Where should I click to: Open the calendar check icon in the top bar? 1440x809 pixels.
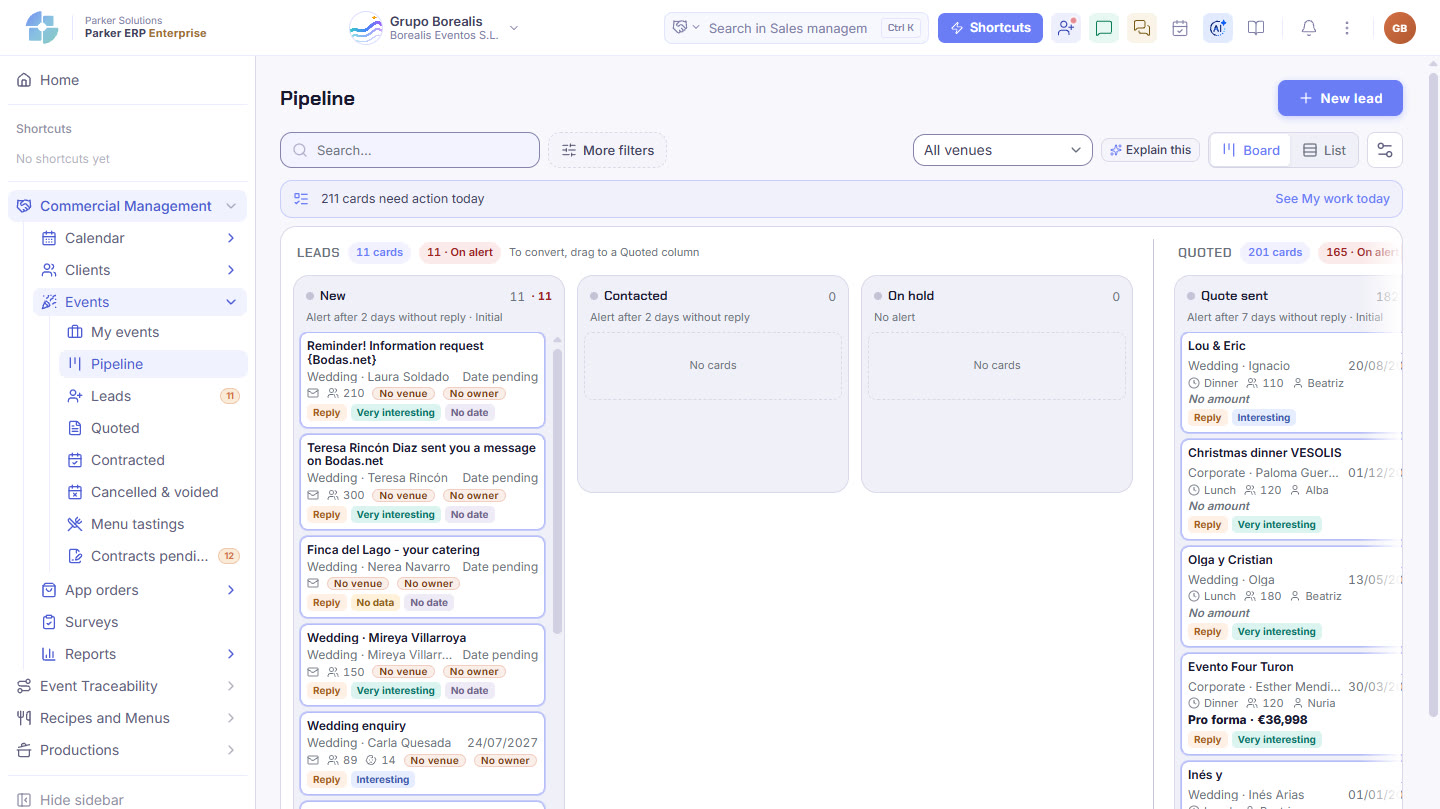coord(1180,28)
